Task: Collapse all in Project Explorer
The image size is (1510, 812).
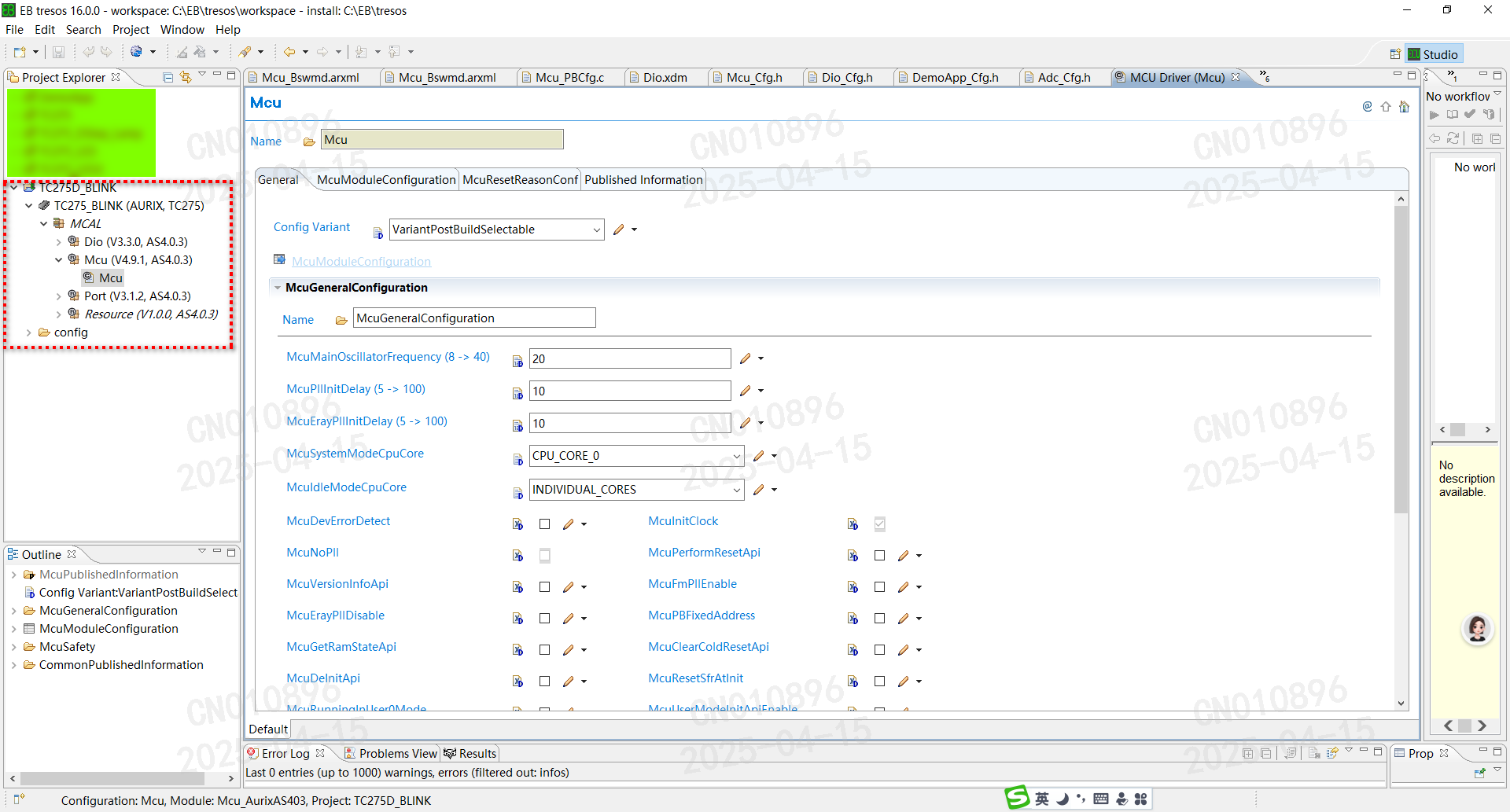Action: pos(168,77)
